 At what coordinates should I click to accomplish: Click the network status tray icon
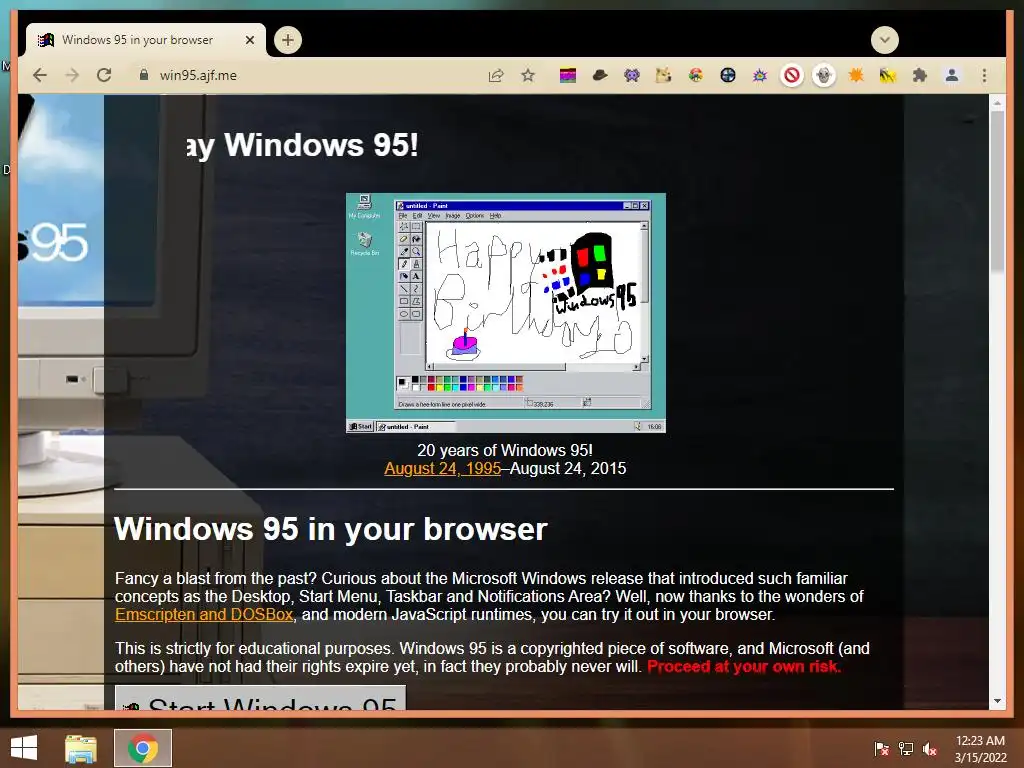pyautogui.click(x=906, y=748)
